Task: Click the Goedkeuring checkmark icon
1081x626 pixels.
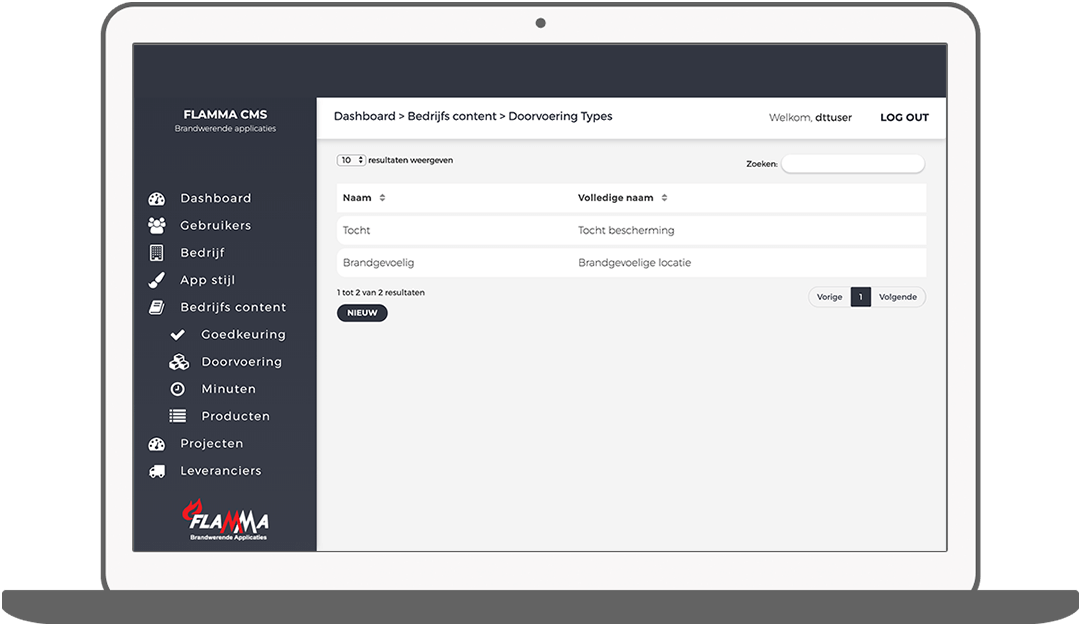Action: 178,334
